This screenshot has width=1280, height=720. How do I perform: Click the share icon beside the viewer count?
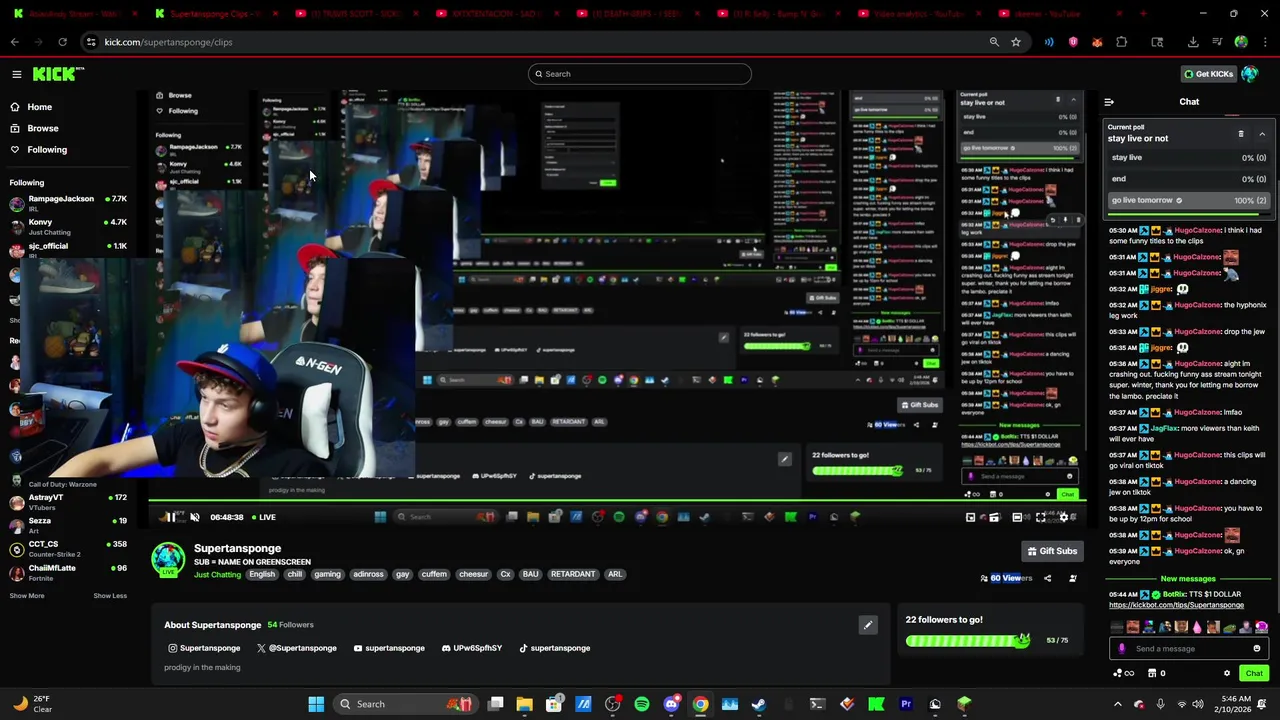[1048, 578]
